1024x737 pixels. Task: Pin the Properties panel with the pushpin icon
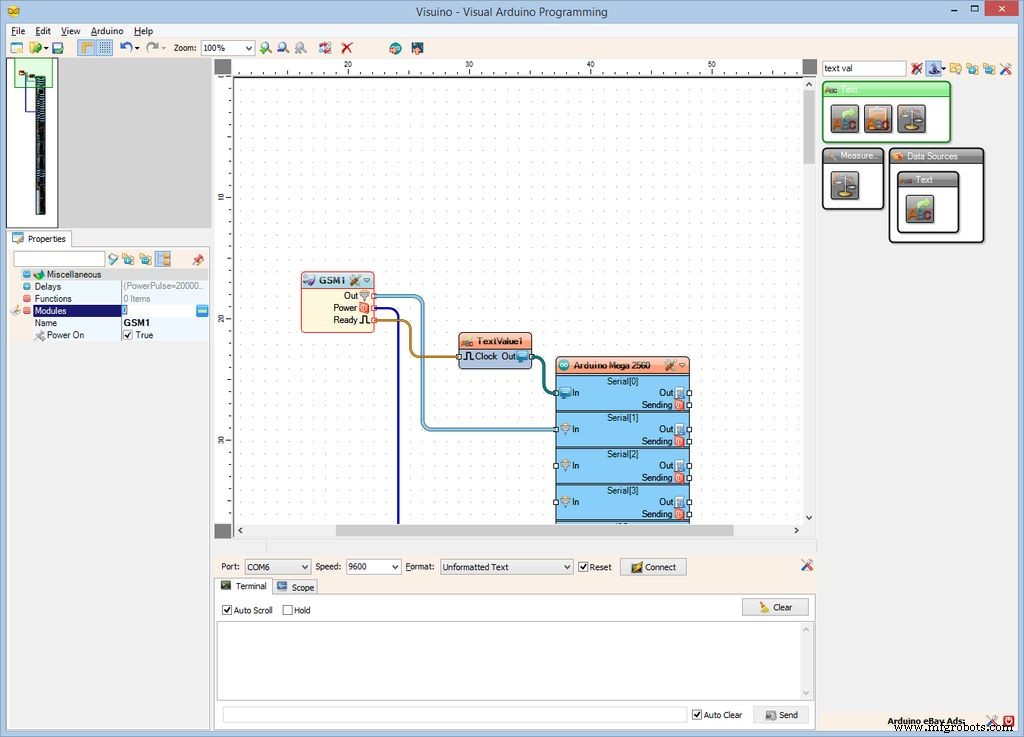click(197, 259)
